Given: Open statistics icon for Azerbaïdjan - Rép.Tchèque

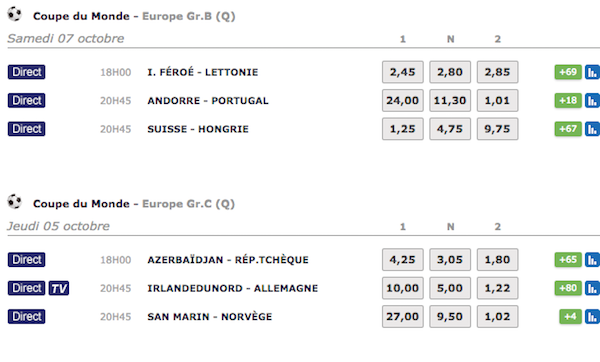Looking at the screenshot, I should [592, 260].
